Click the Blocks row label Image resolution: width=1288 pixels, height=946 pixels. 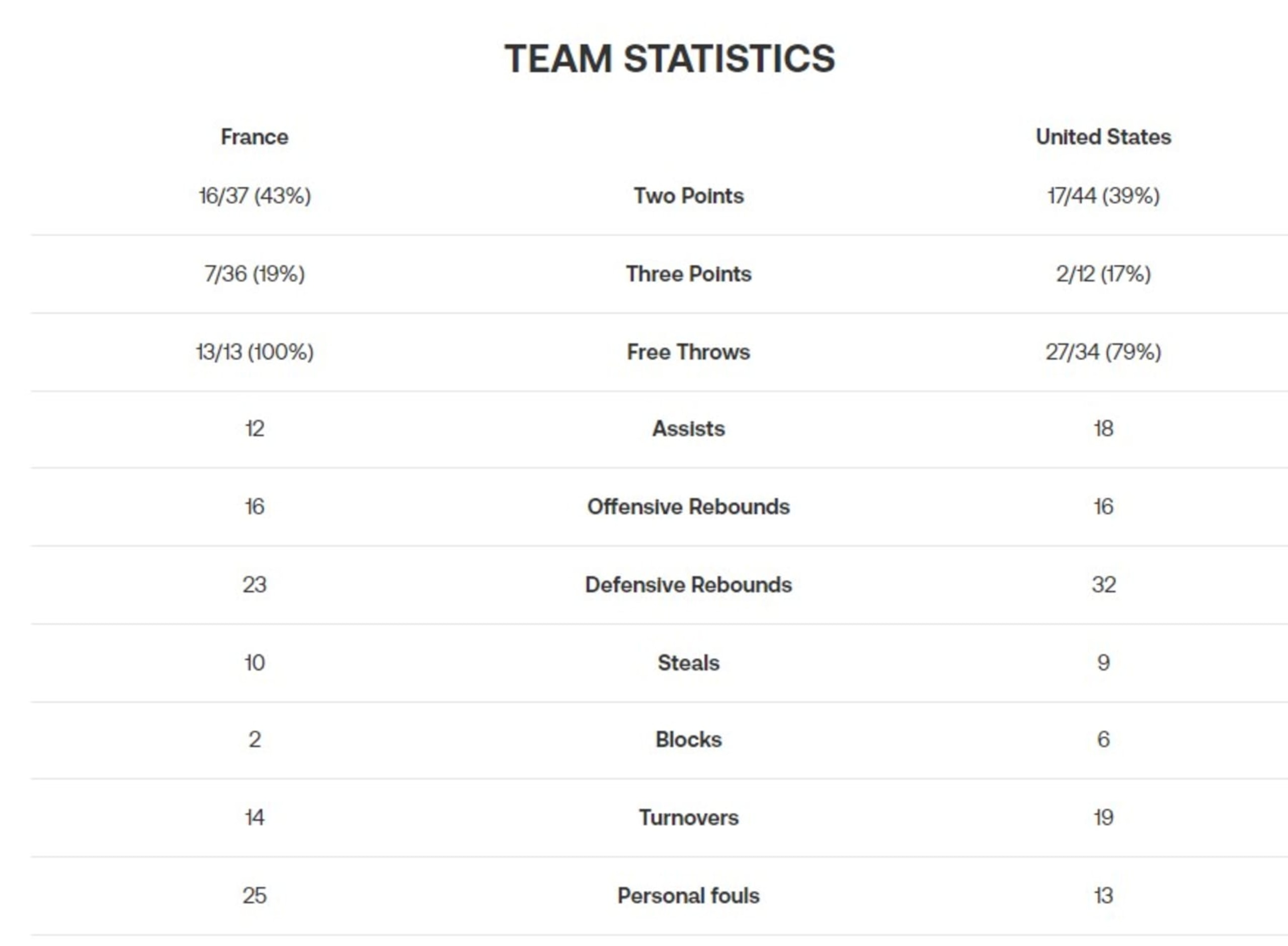click(x=688, y=739)
